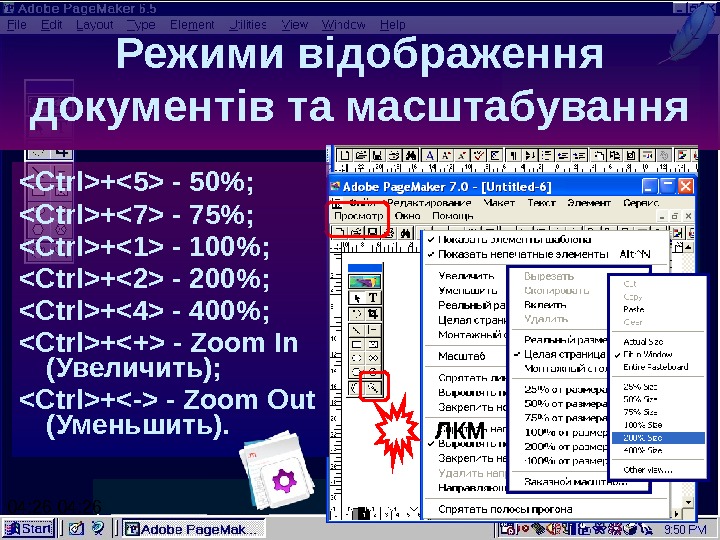Select 'Entire Pasteboard' menu entry
720x540 pixels.
pyautogui.click(x=658, y=367)
